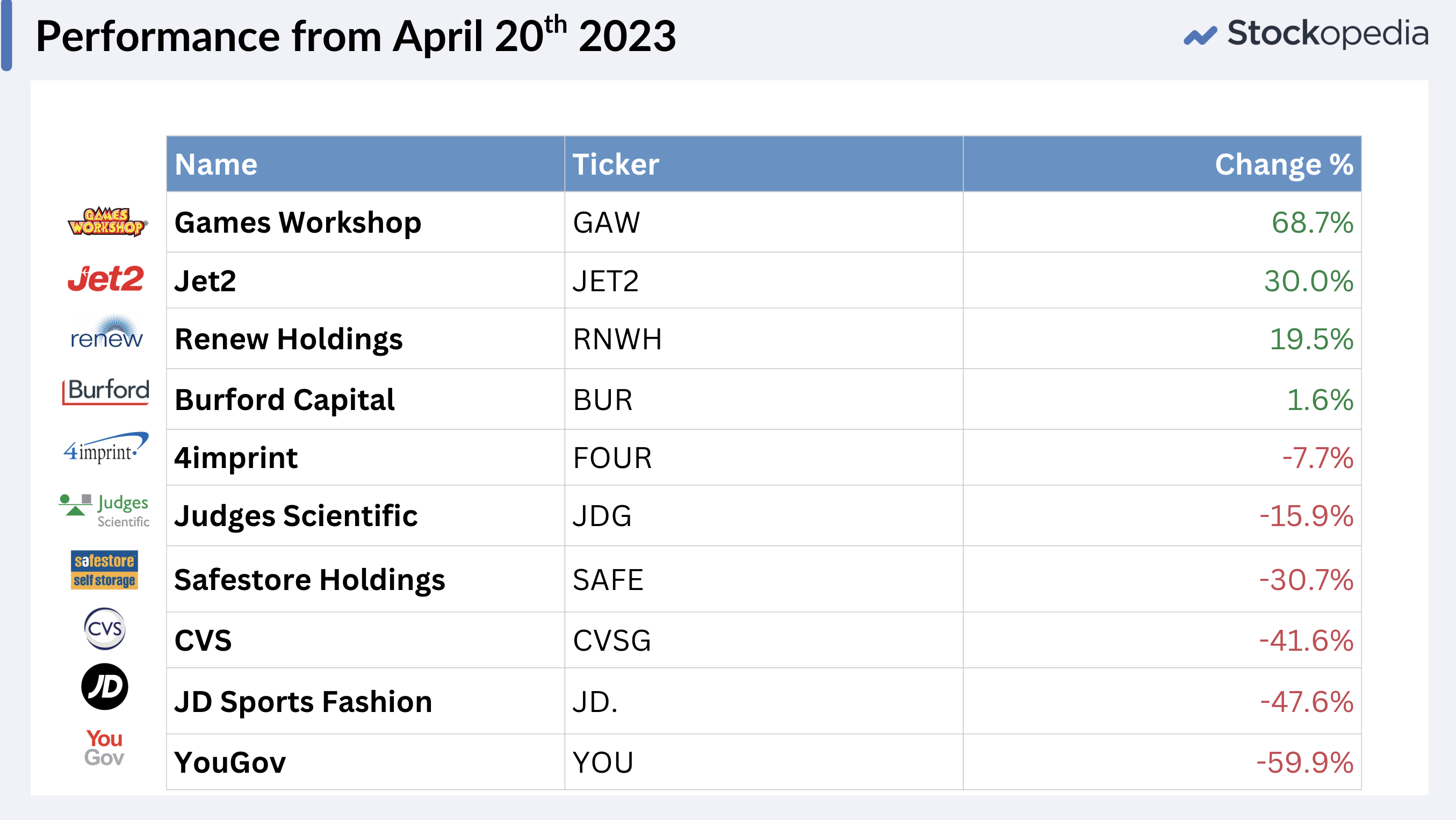Click the Games Workshop logo
Image resolution: width=1456 pixels, height=820 pixels.
[x=107, y=221]
